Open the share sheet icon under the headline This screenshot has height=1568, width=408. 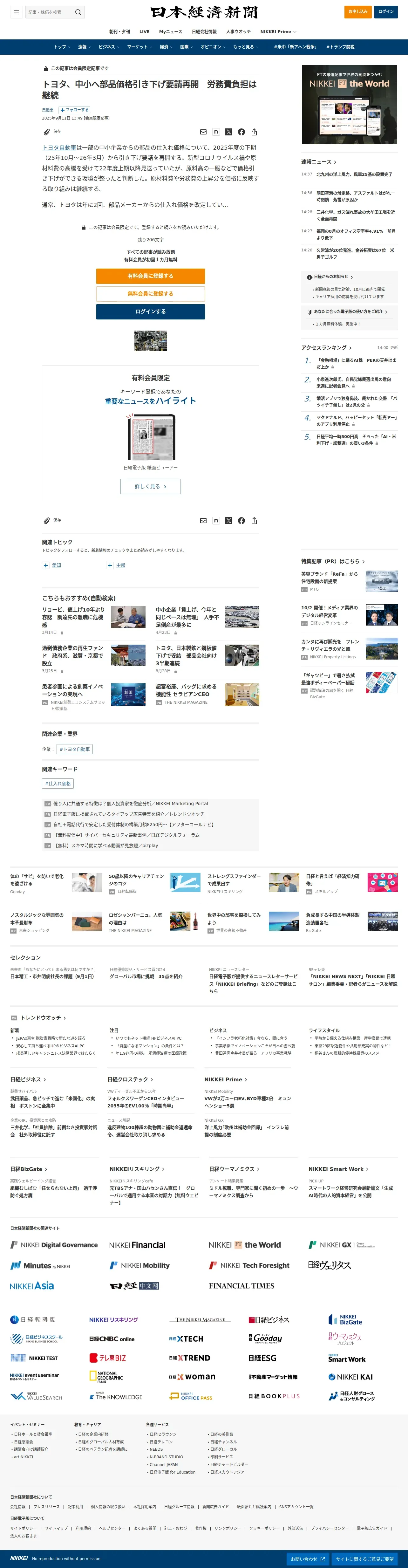[254, 132]
